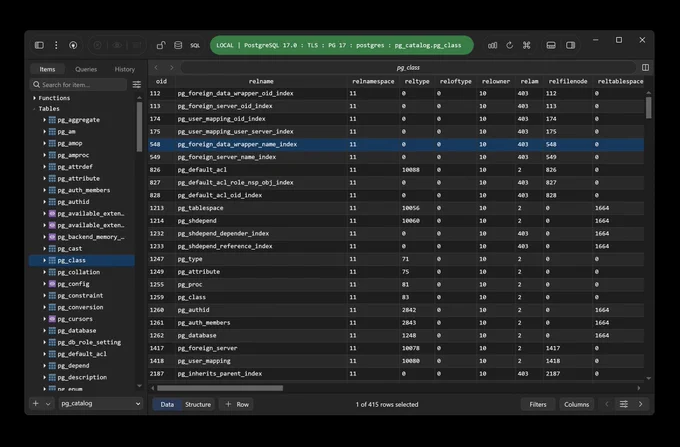Expand the Functions tree group
Viewport: 680px width, 447px height.
click(34, 98)
